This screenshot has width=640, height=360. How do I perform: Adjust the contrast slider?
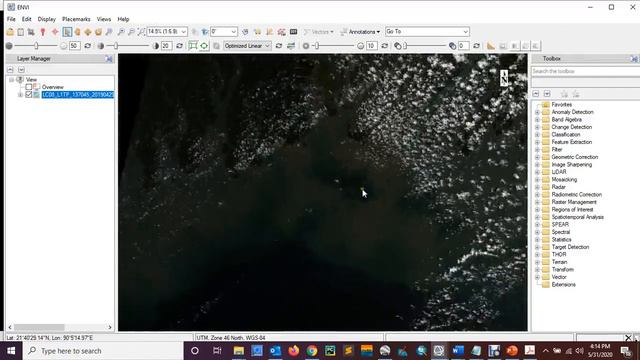pos(116,46)
